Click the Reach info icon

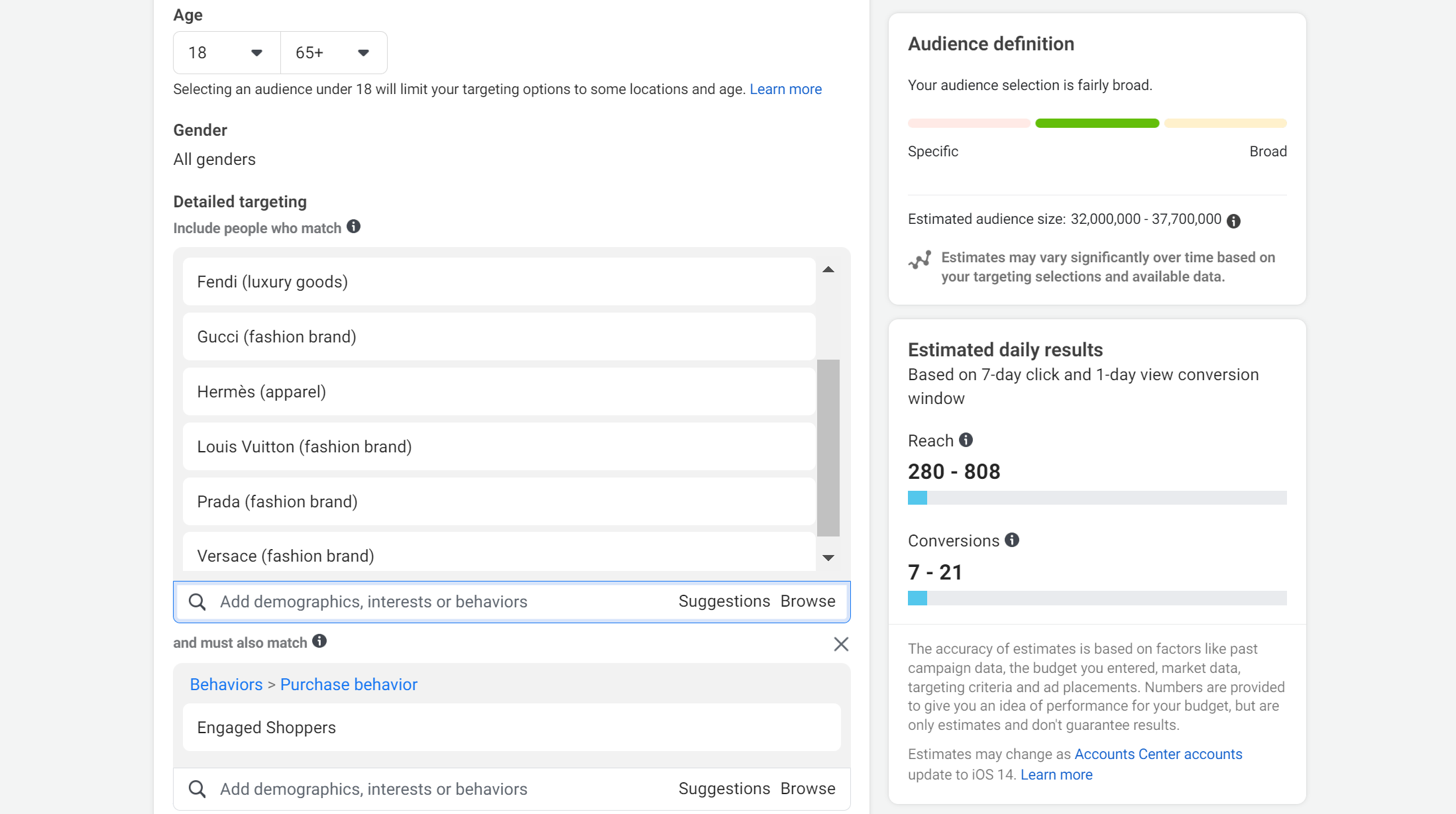(x=965, y=440)
